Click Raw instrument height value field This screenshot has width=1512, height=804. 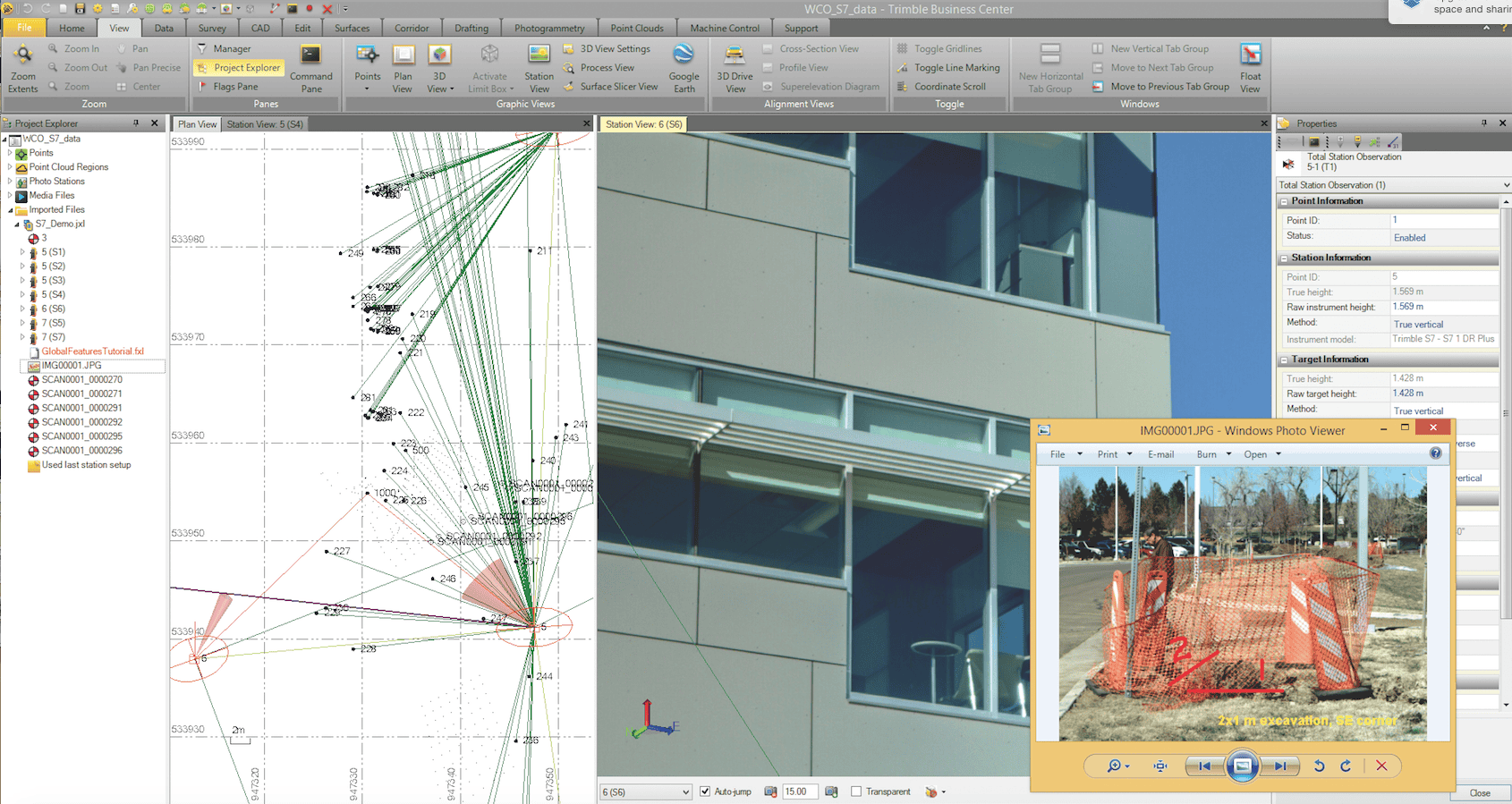pyautogui.click(x=1444, y=307)
